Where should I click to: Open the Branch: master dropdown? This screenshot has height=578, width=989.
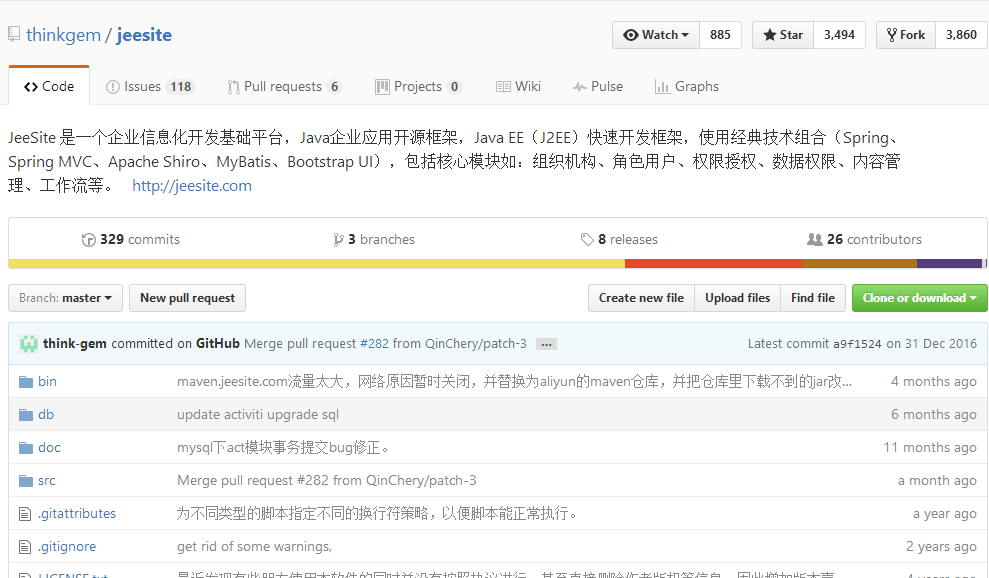coord(66,298)
